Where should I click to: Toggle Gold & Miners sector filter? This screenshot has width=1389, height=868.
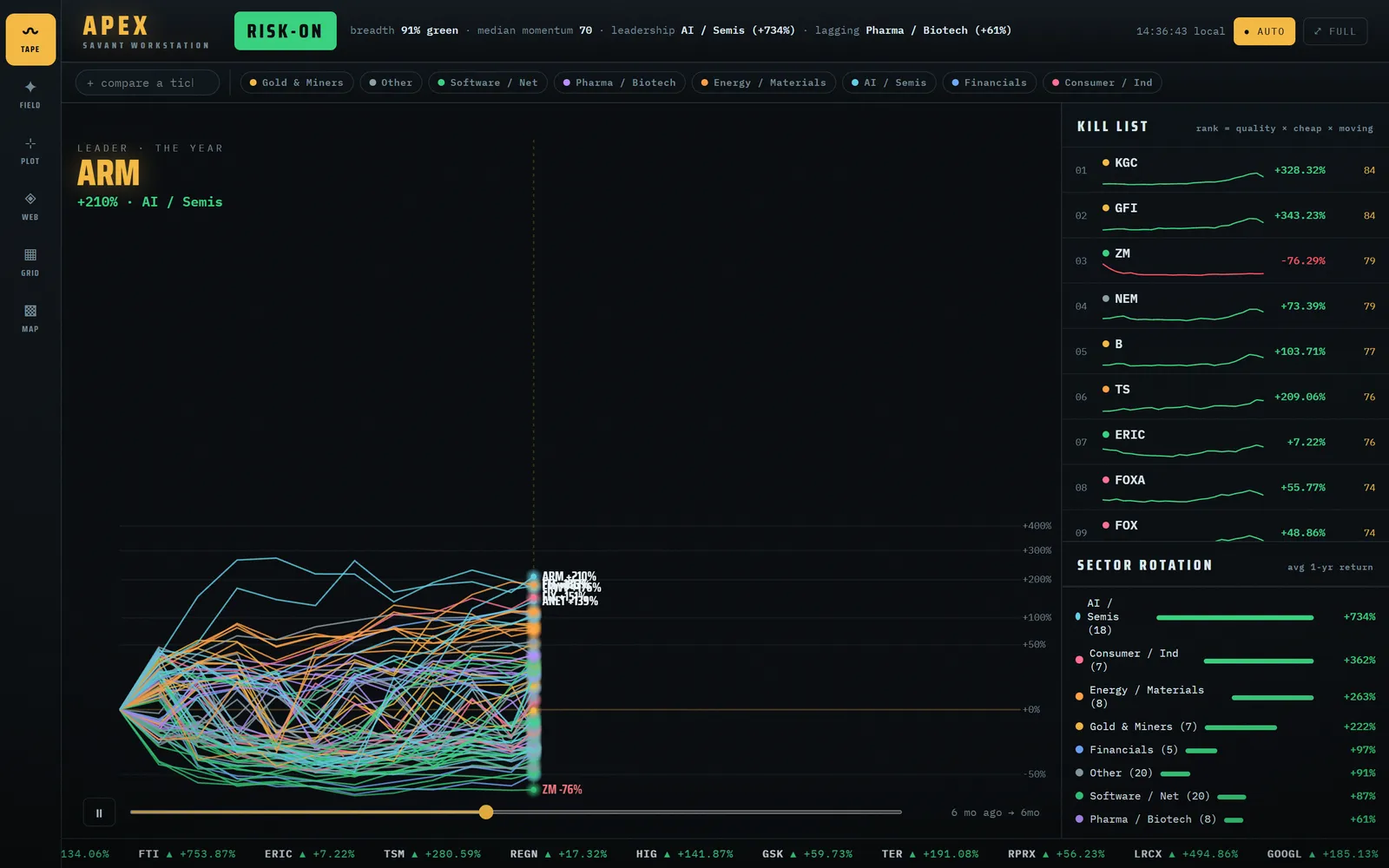point(296,82)
